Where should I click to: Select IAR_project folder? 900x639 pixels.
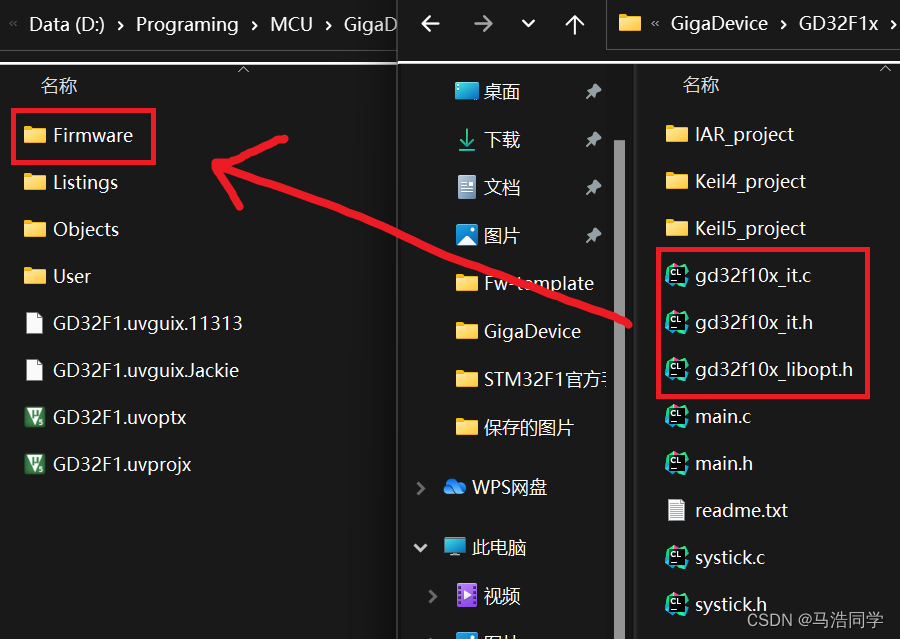point(730,134)
